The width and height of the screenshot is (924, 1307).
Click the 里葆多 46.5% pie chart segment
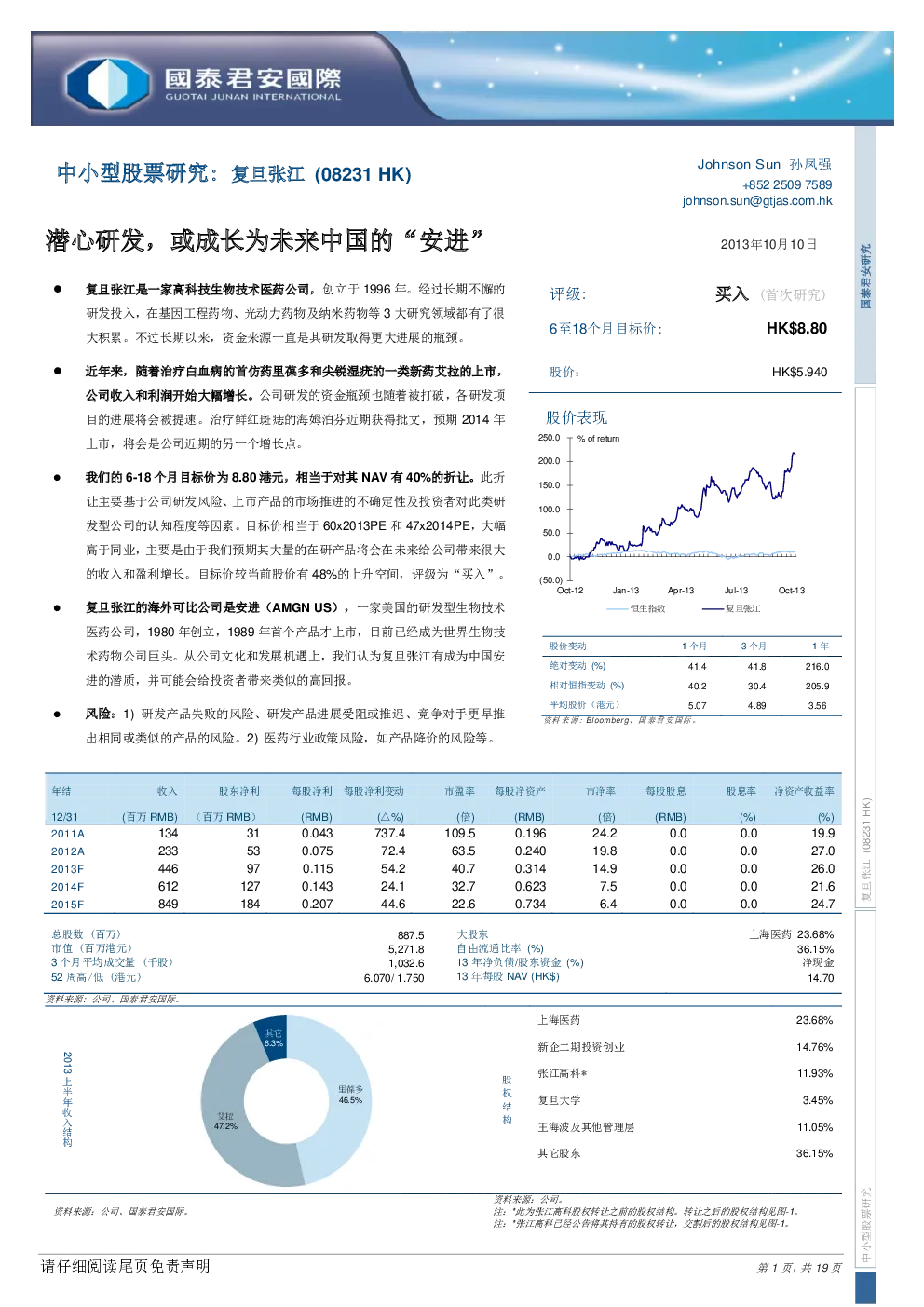tap(350, 1094)
